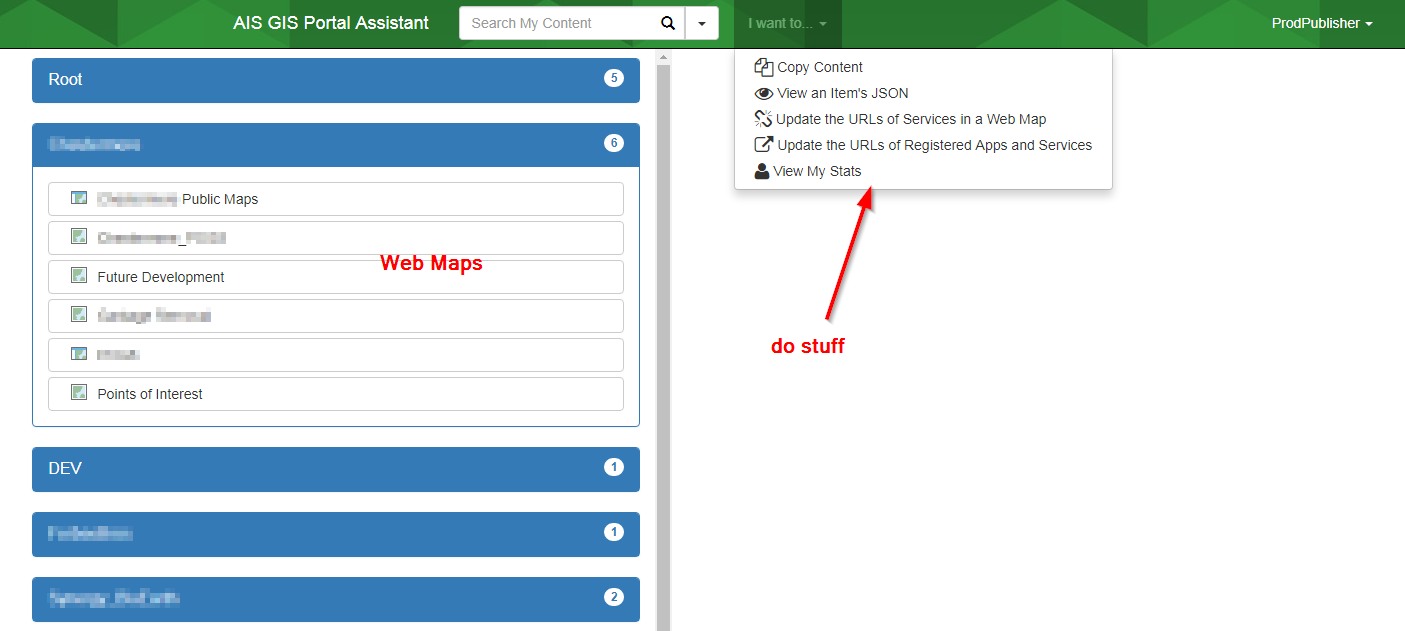Click AIS GIS Portal Assistant title
This screenshot has width=1405, height=631.
click(x=331, y=23)
